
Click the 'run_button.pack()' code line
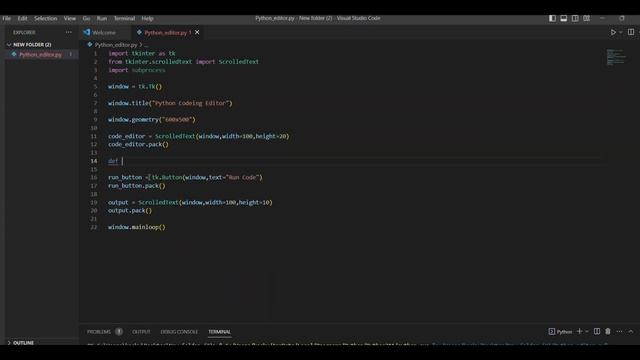click(137, 186)
